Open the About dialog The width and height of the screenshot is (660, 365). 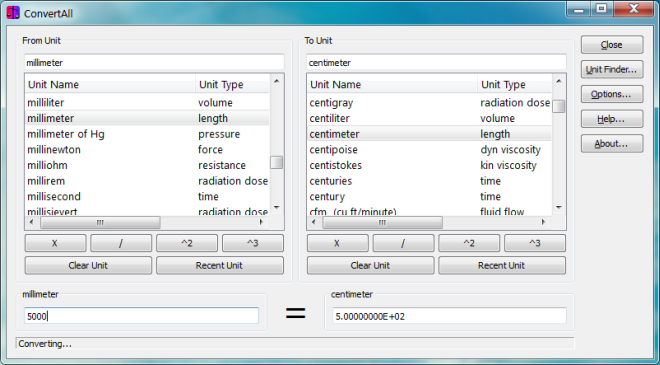612,144
